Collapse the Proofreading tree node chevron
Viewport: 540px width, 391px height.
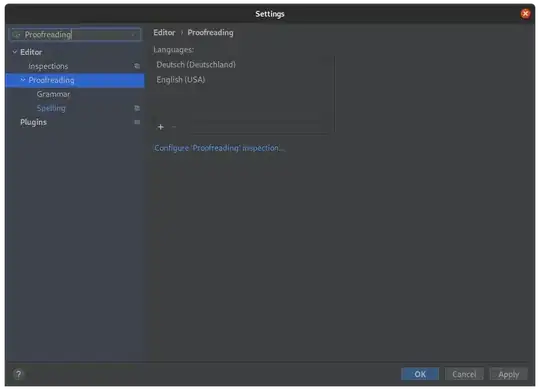[23, 80]
